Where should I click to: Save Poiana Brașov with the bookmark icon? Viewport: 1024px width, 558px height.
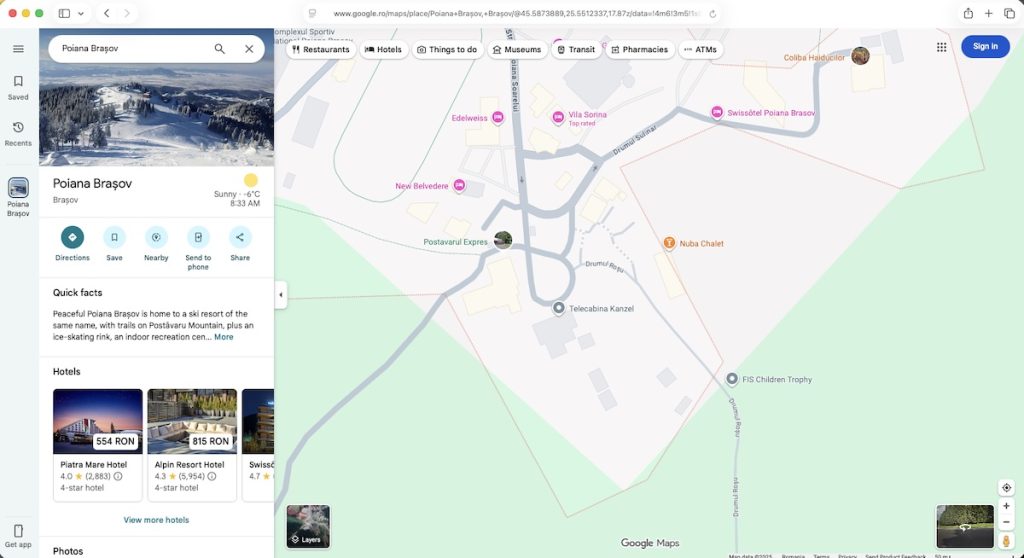(x=114, y=237)
